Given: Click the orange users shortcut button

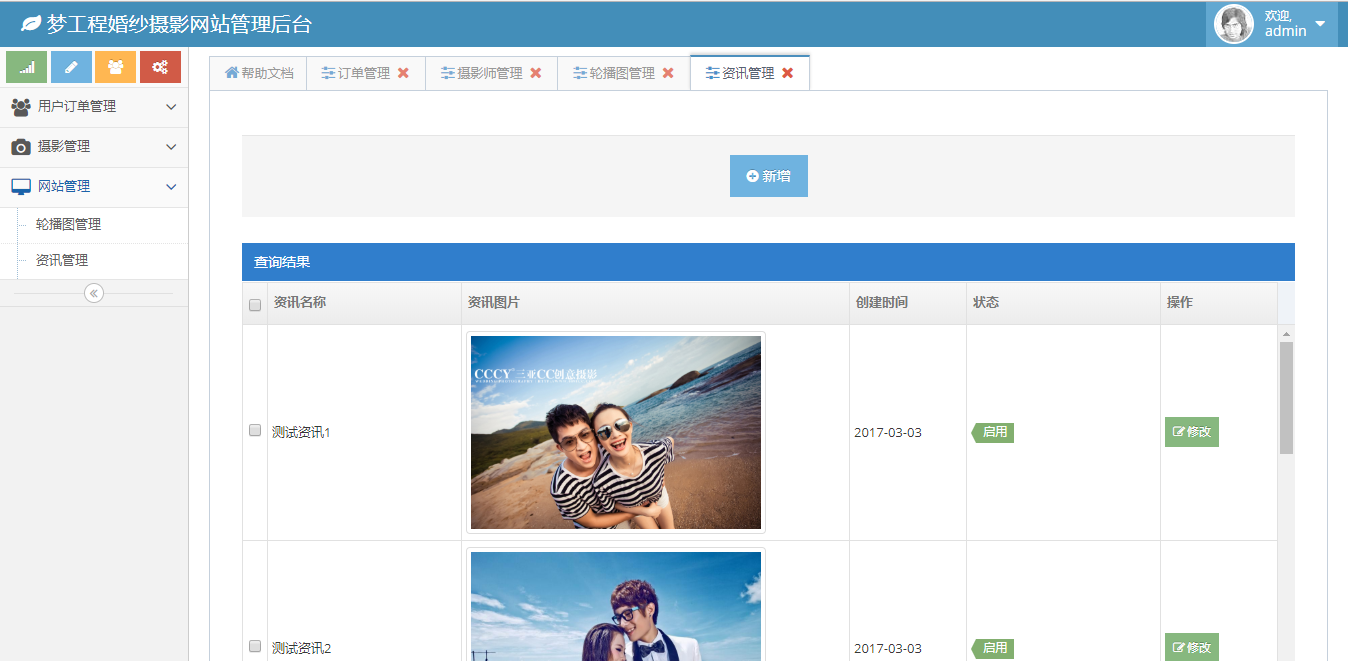Looking at the screenshot, I should [x=116, y=67].
